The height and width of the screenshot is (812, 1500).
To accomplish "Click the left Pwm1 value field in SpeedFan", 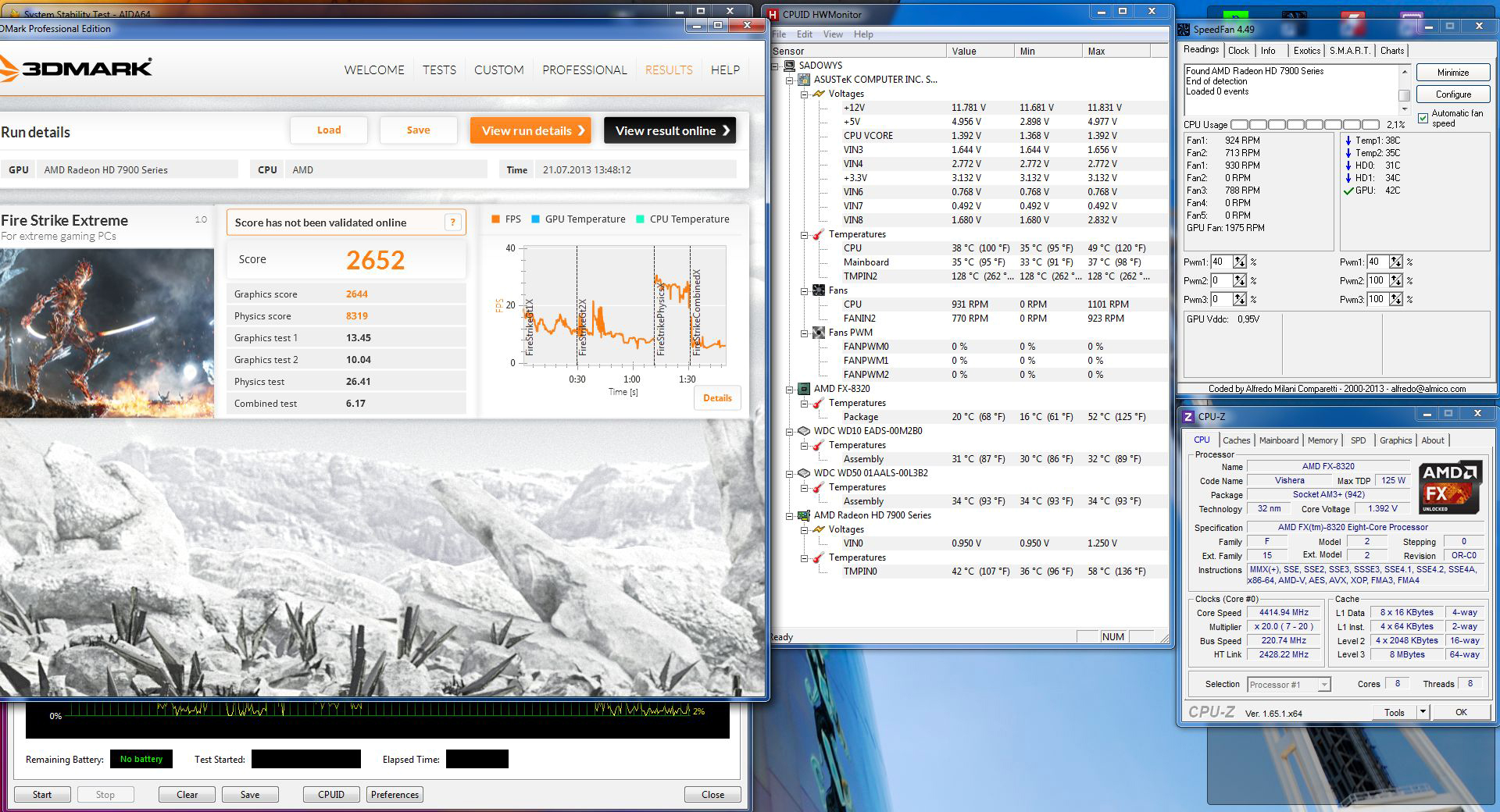I will [1221, 262].
